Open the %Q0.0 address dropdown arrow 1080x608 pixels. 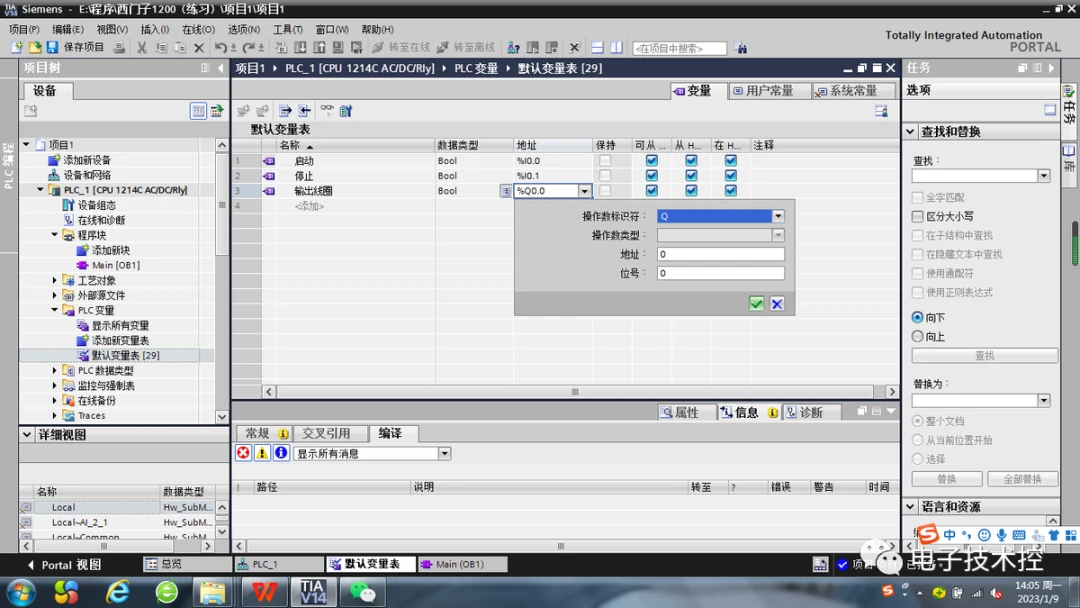584,191
